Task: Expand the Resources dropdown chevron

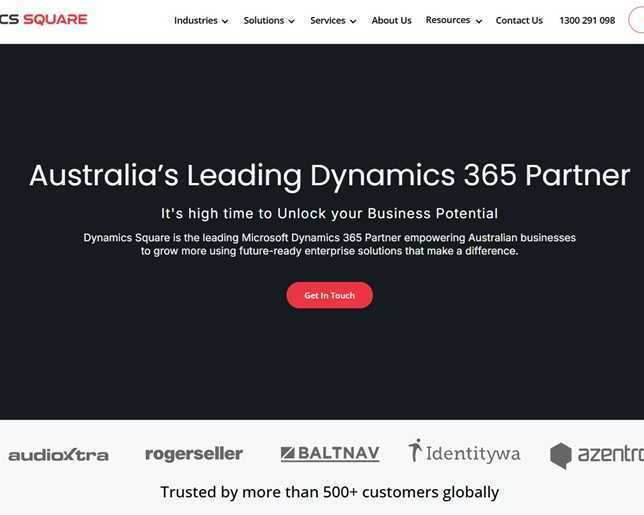Action: click(x=478, y=21)
